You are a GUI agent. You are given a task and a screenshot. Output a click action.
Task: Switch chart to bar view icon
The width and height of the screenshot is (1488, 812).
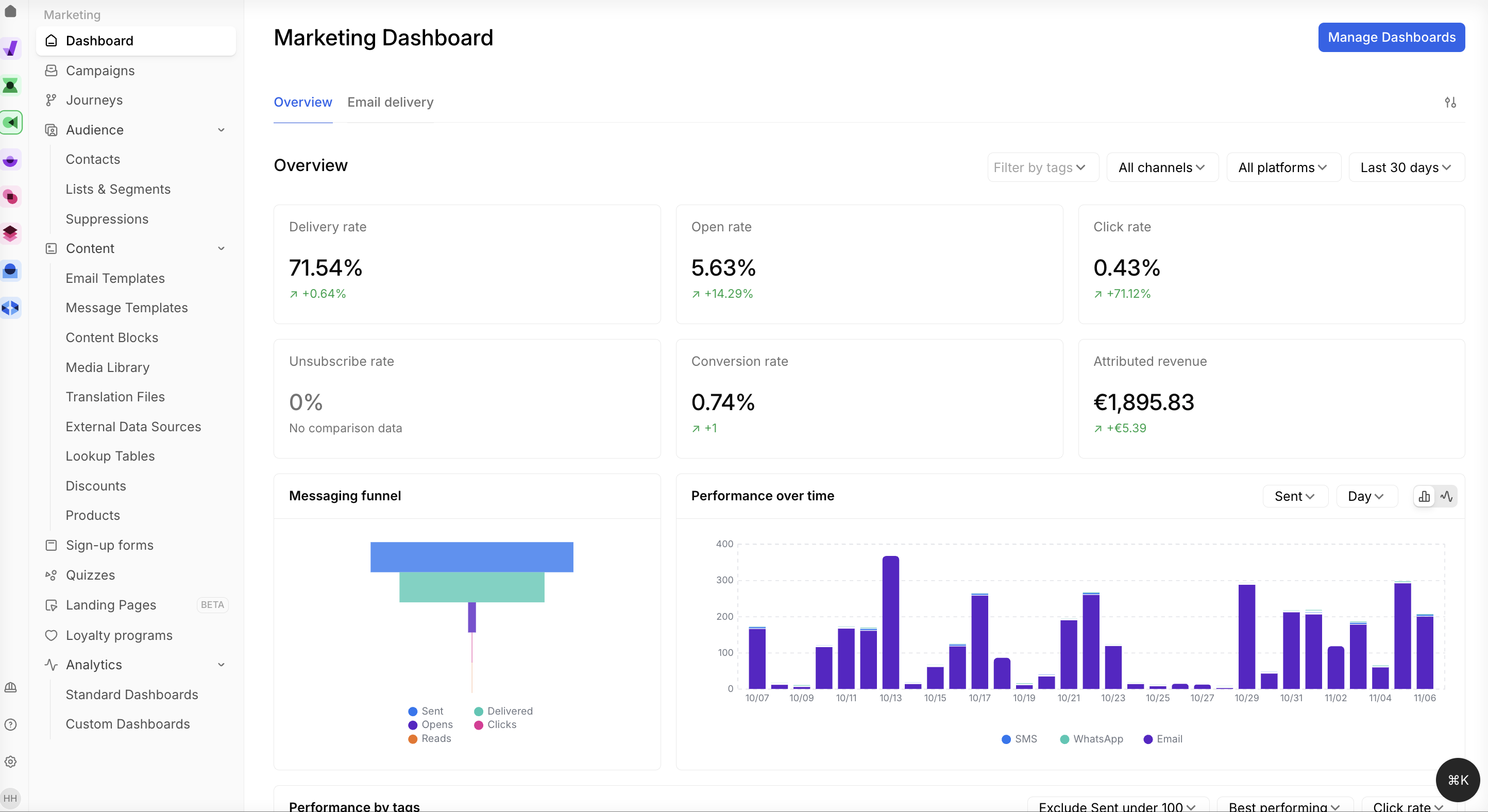(x=1425, y=496)
